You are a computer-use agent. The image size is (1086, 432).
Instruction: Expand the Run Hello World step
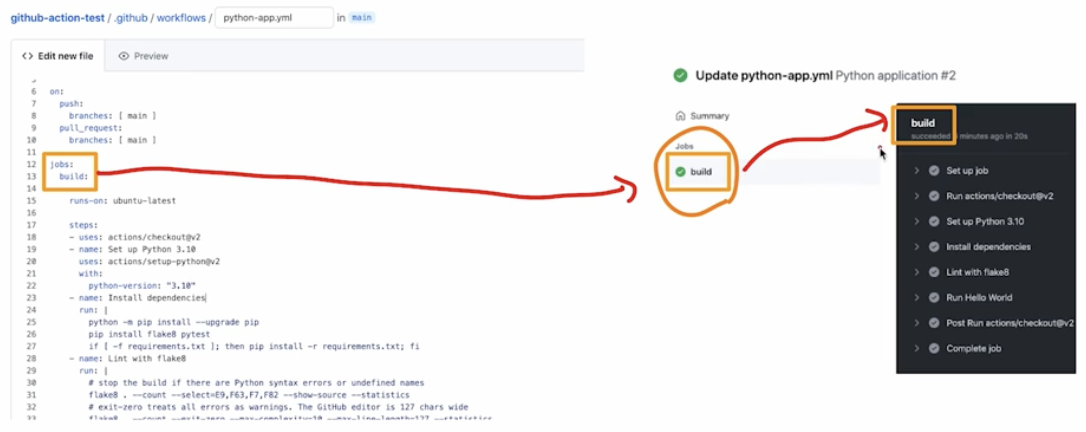916,298
